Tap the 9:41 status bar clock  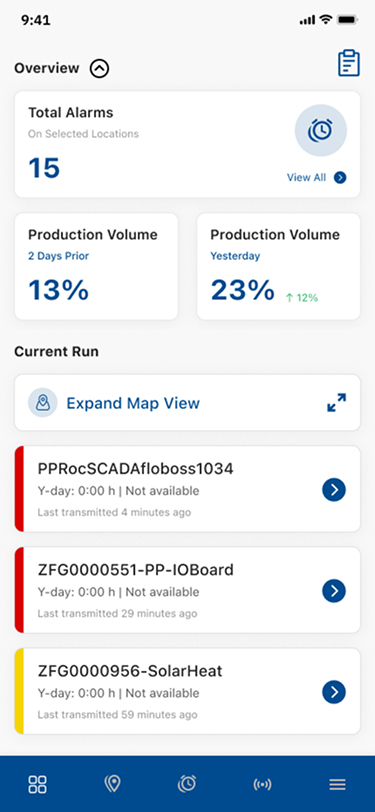36,20
